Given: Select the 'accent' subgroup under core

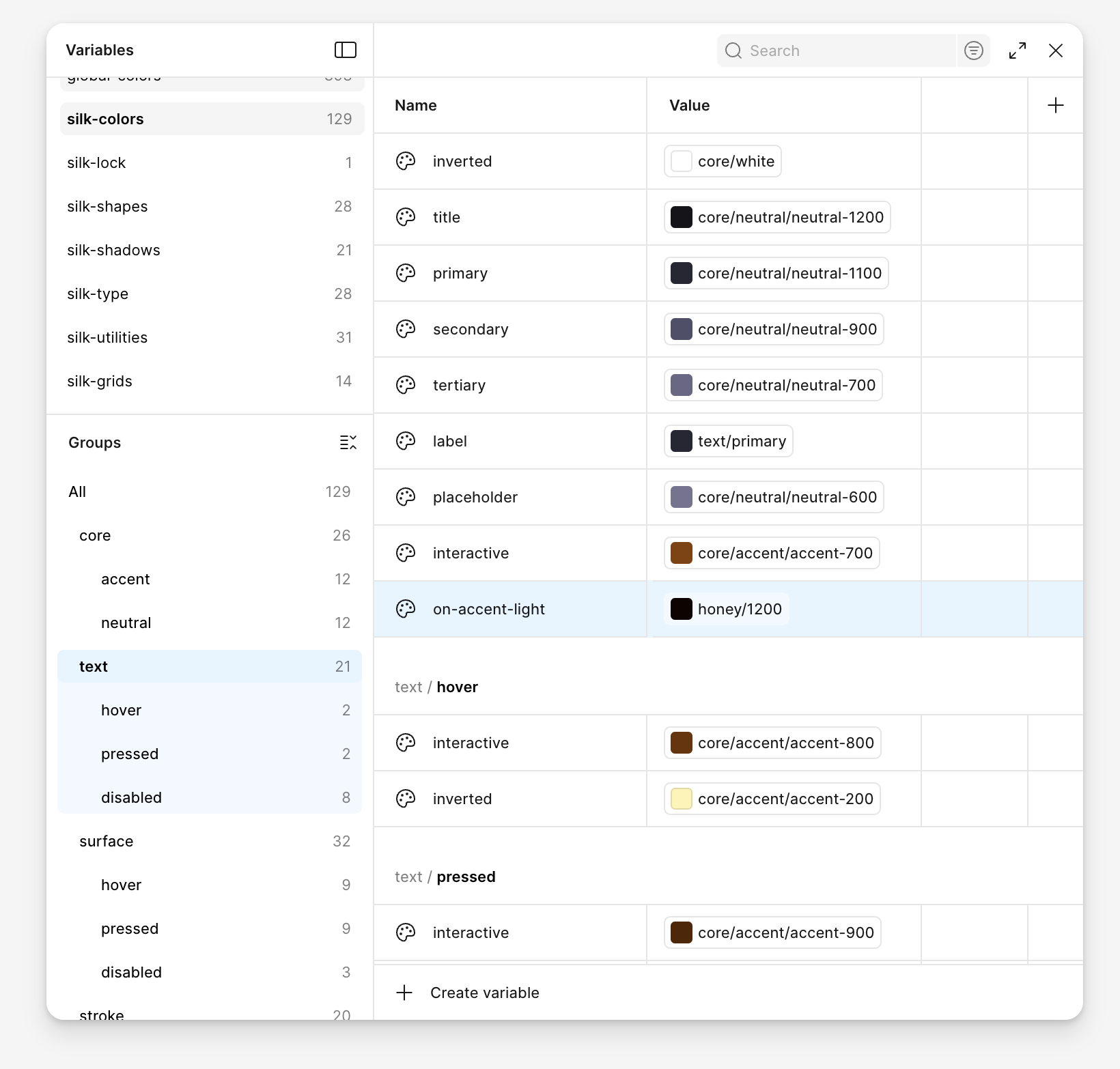Looking at the screenshot, I should coord(126,579).
